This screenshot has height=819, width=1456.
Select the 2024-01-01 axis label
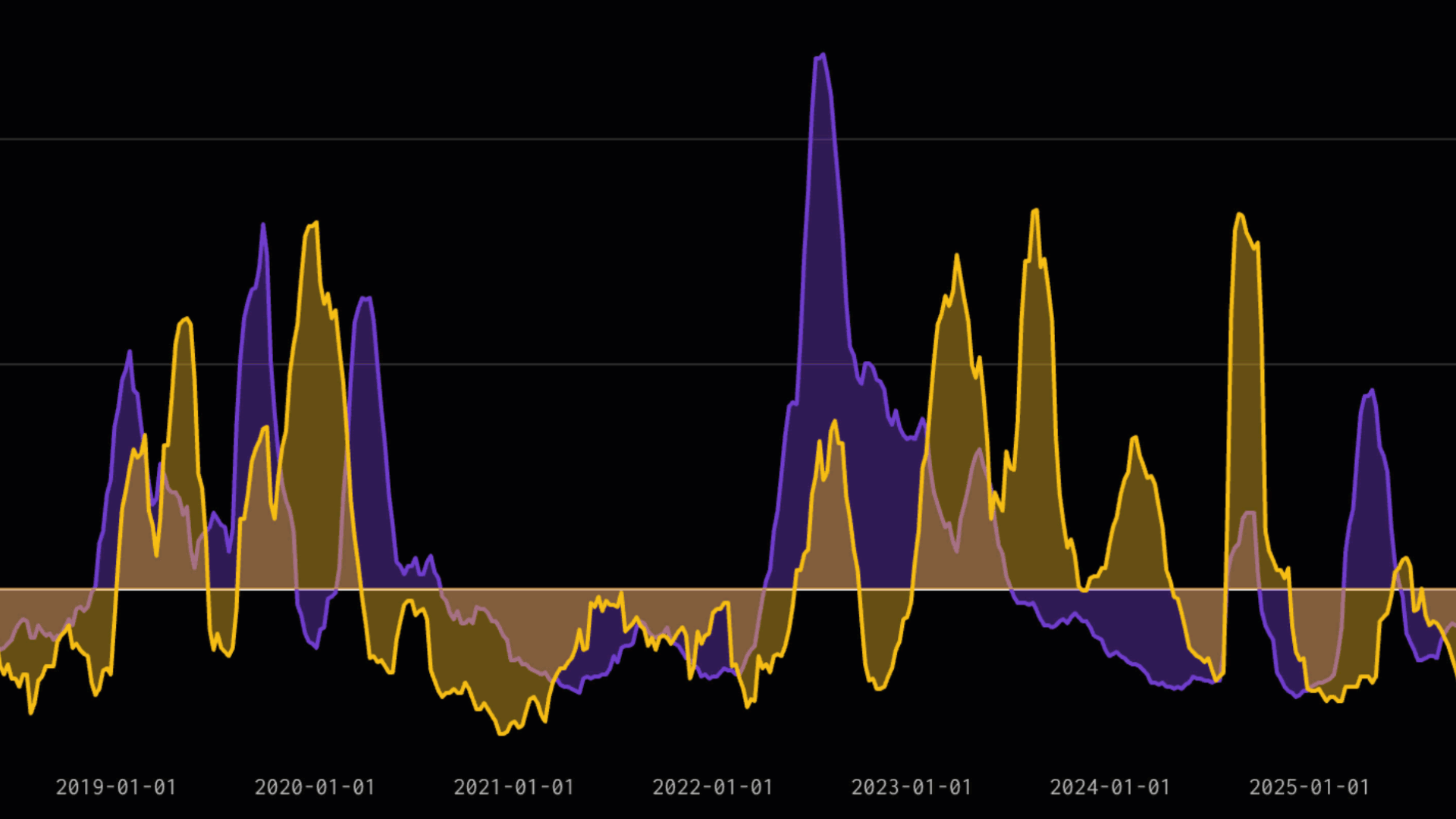tap(1110, 787)
